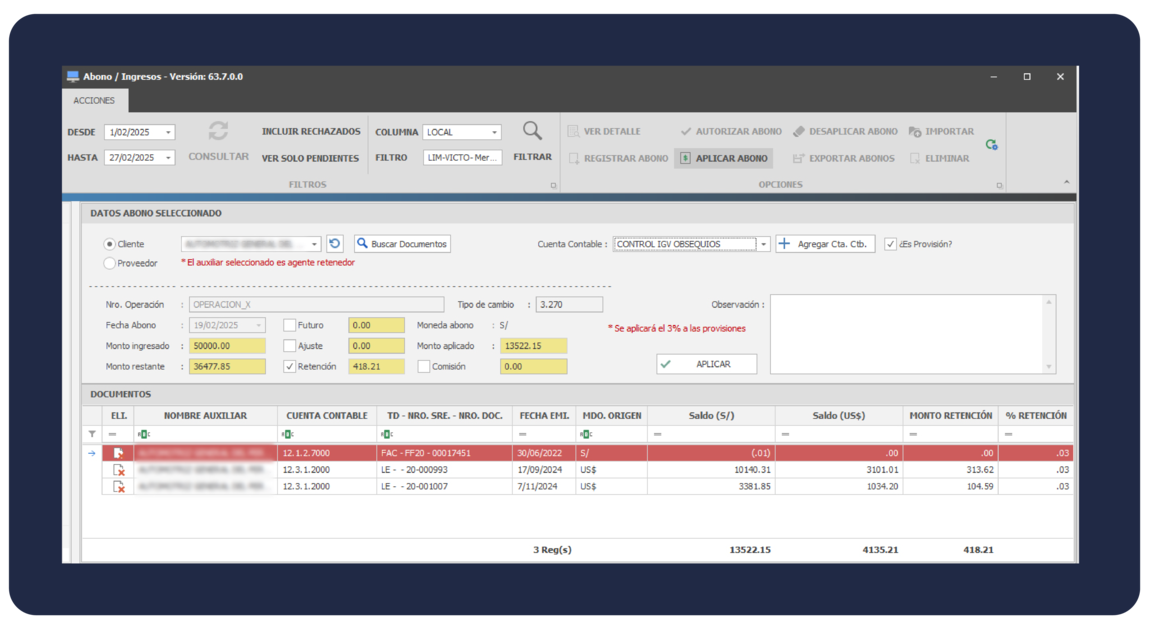The width and height of the screenshot is (1151, 626).
Task: Click the FILTRAR magnifying glass icon
Action: tap(532, 132)
